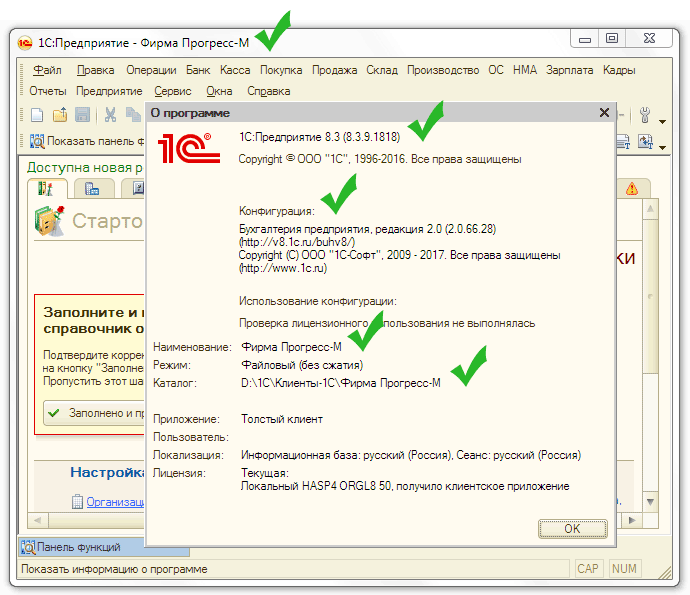Open the Склад menu

pos(382,70)
